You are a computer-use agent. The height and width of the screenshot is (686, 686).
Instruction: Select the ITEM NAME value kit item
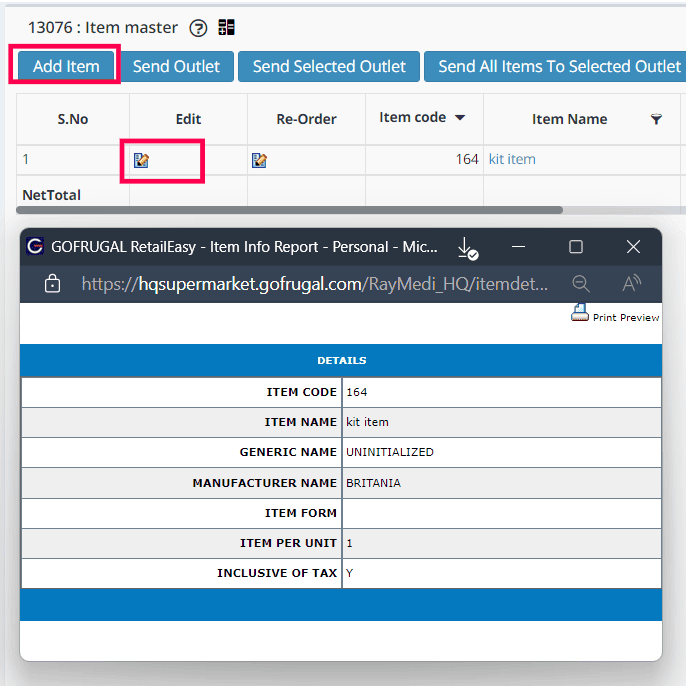(367, 422)
